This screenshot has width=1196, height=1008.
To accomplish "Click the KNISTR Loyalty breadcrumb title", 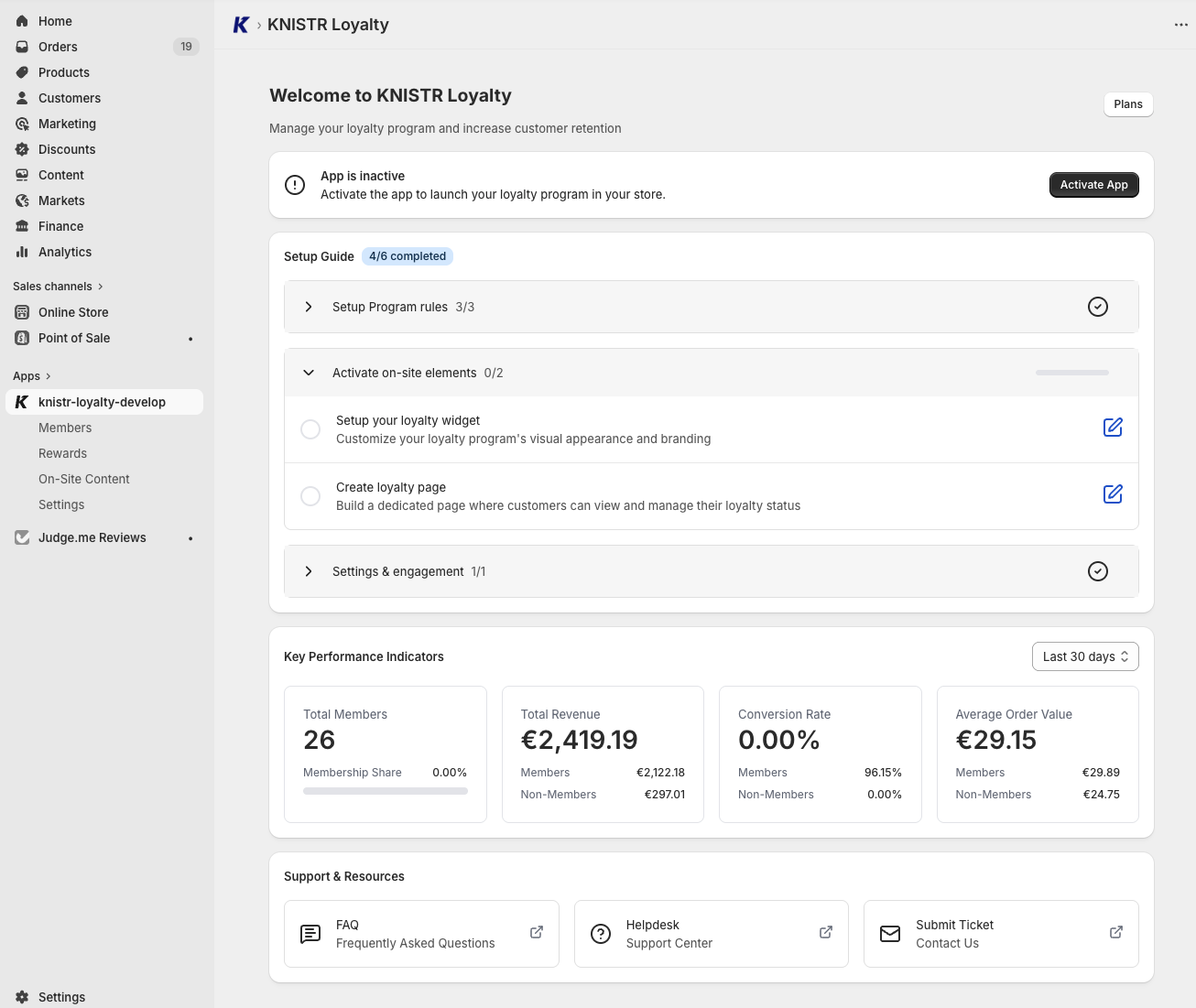I will click(x=328, y=25).
